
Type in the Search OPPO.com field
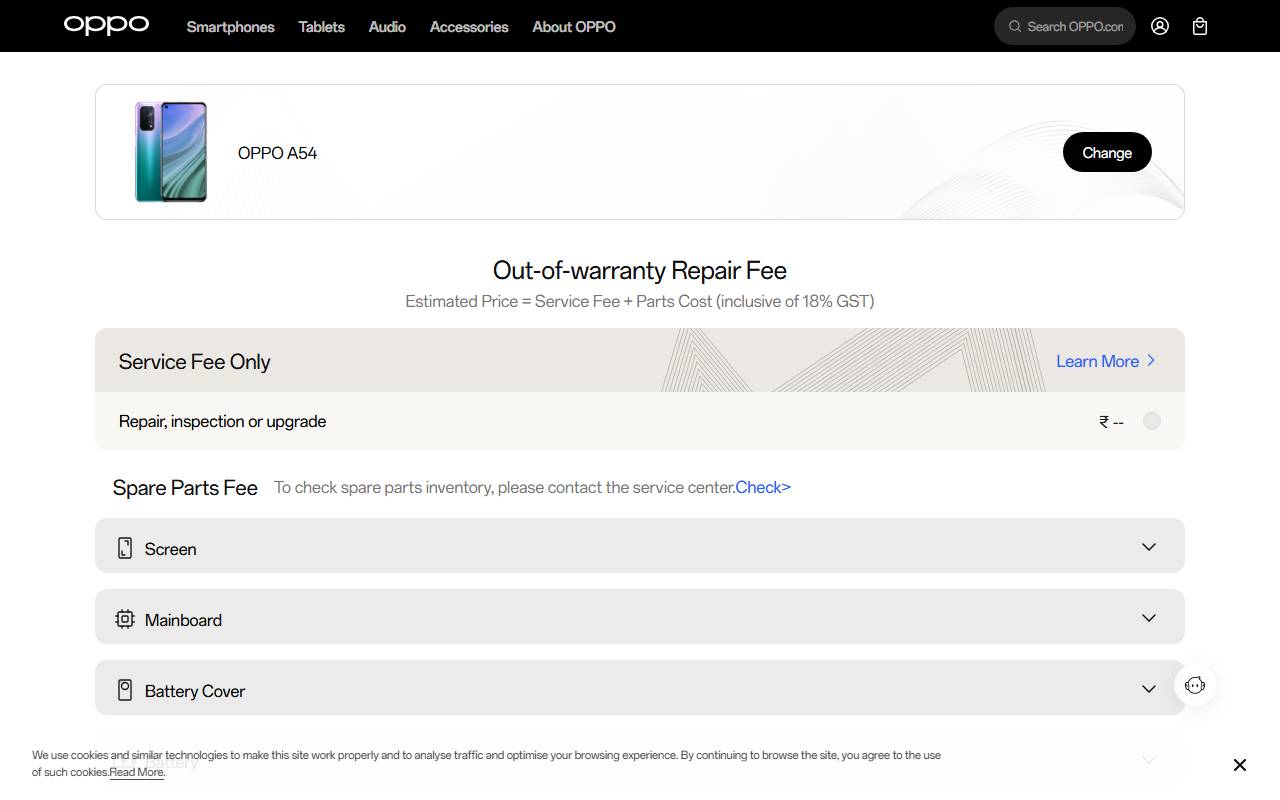1075,26
